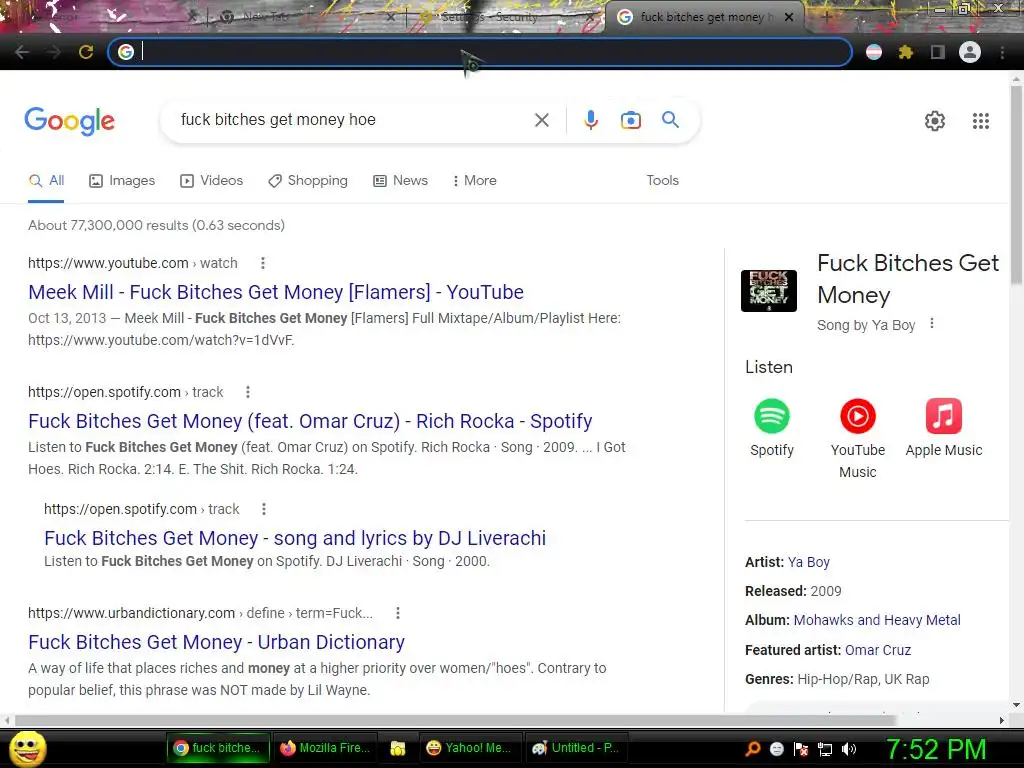
Task: Open knowledge panel three-dot options
Action: coord(932,323)
